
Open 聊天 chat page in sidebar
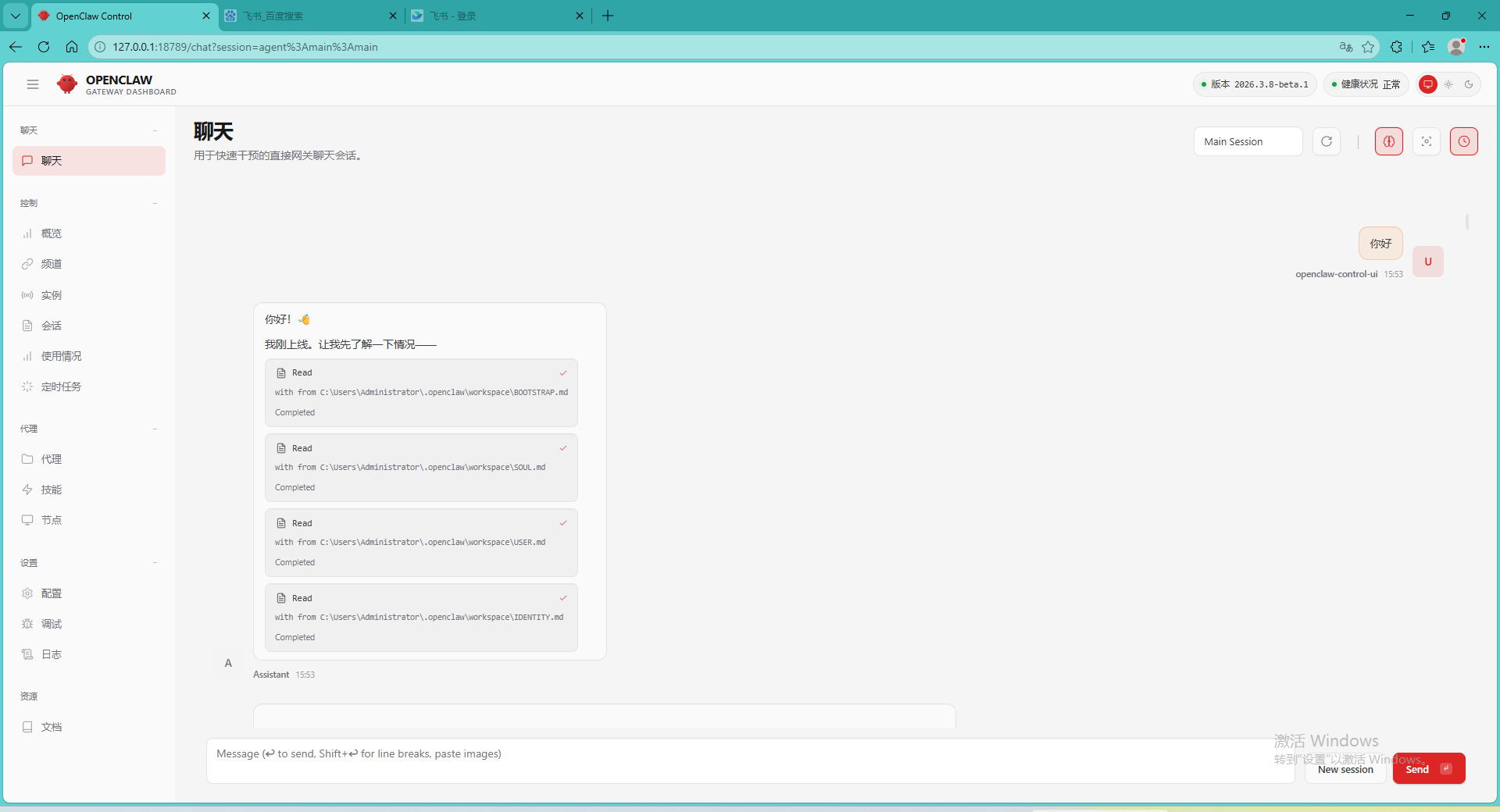point(89,161)
